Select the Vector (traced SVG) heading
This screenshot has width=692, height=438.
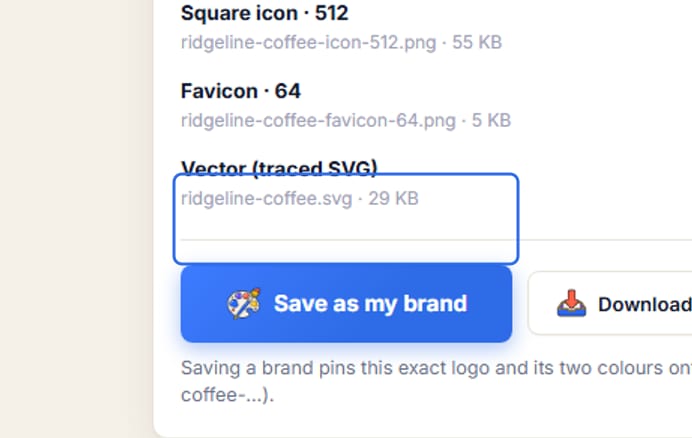pos(279,168)
